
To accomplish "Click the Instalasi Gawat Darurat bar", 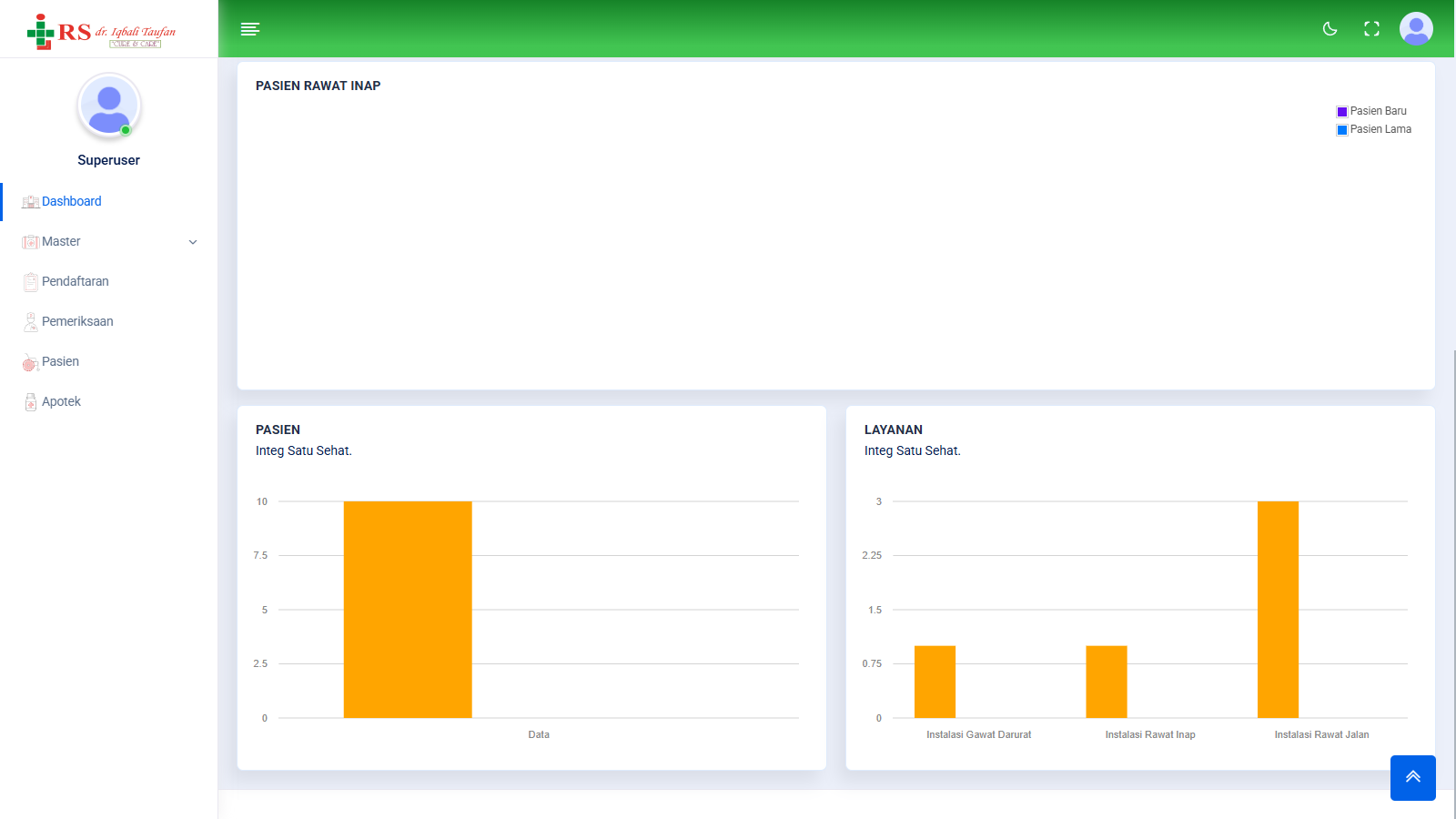I will (935, 682).
